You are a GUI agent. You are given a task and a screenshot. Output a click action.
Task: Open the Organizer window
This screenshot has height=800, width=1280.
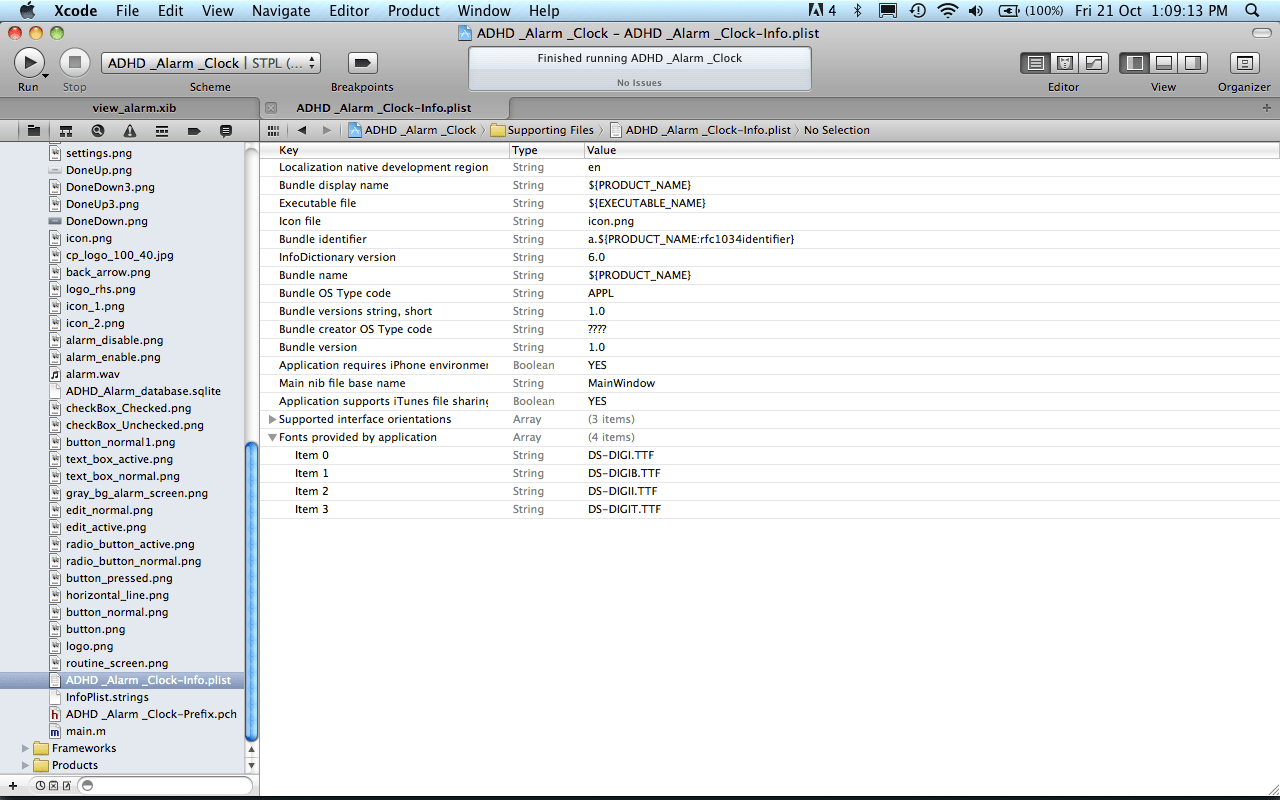coord(1244,63)
